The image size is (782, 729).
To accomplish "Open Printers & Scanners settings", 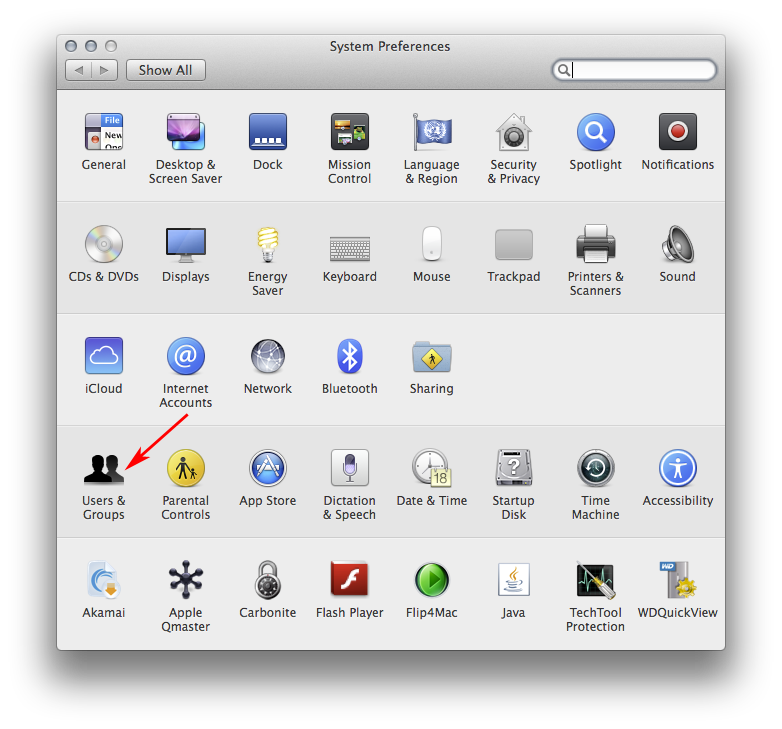I will 595,244.
